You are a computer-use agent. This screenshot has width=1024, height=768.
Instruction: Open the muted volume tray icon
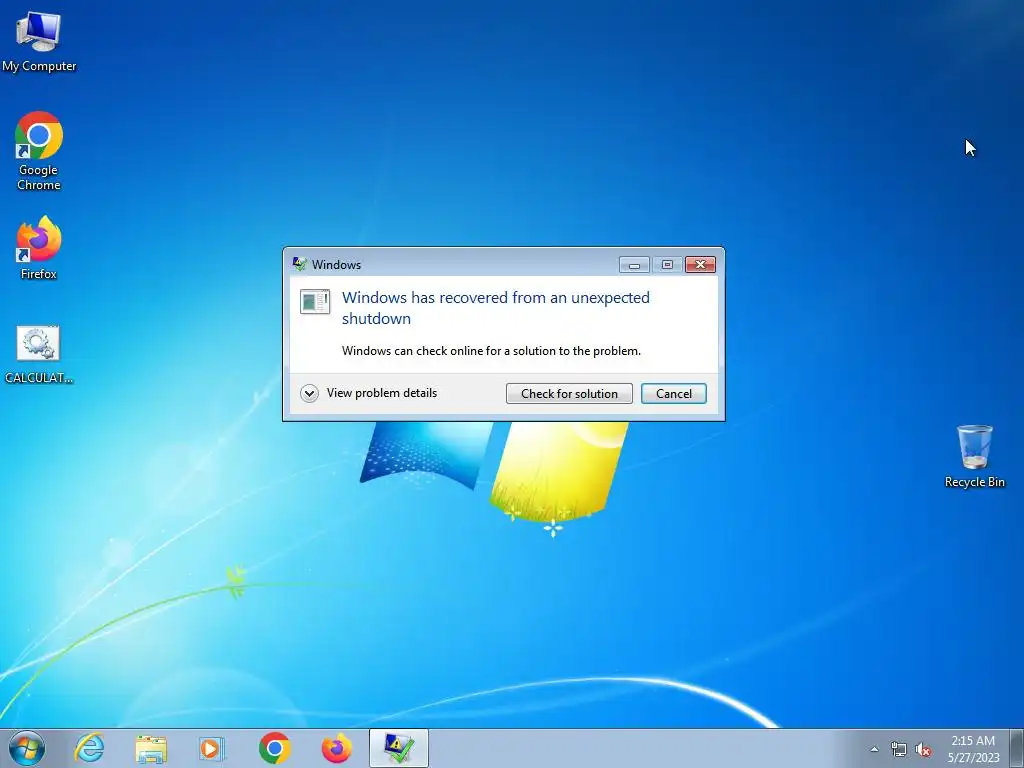923,749
